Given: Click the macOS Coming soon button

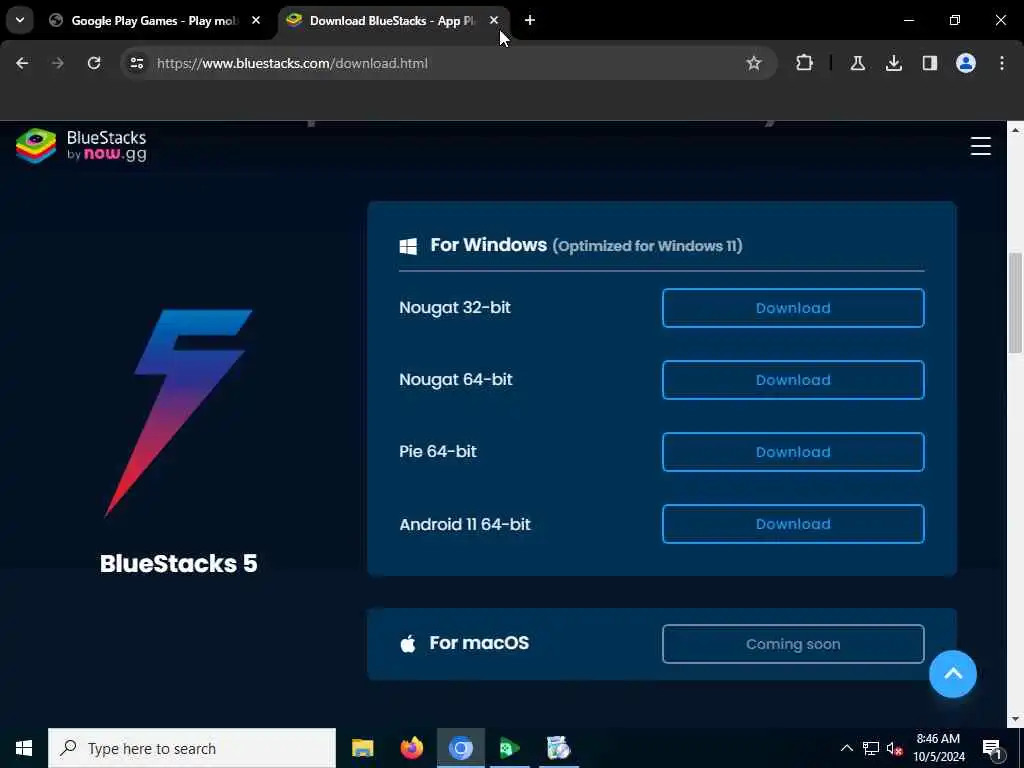Looking at the screenshot, I should [793, 644].
